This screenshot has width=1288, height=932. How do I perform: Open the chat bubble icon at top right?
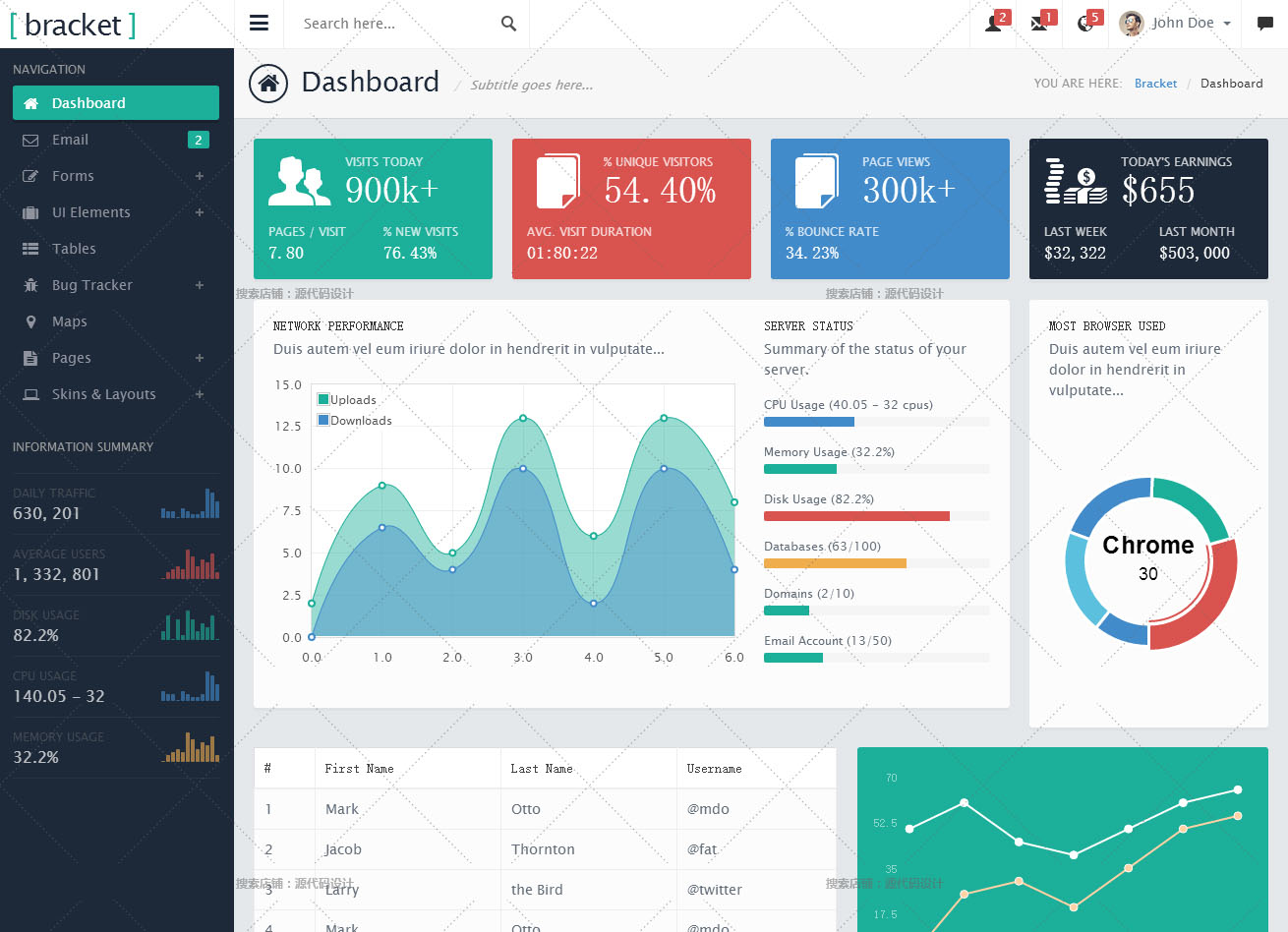[1265, 24]
